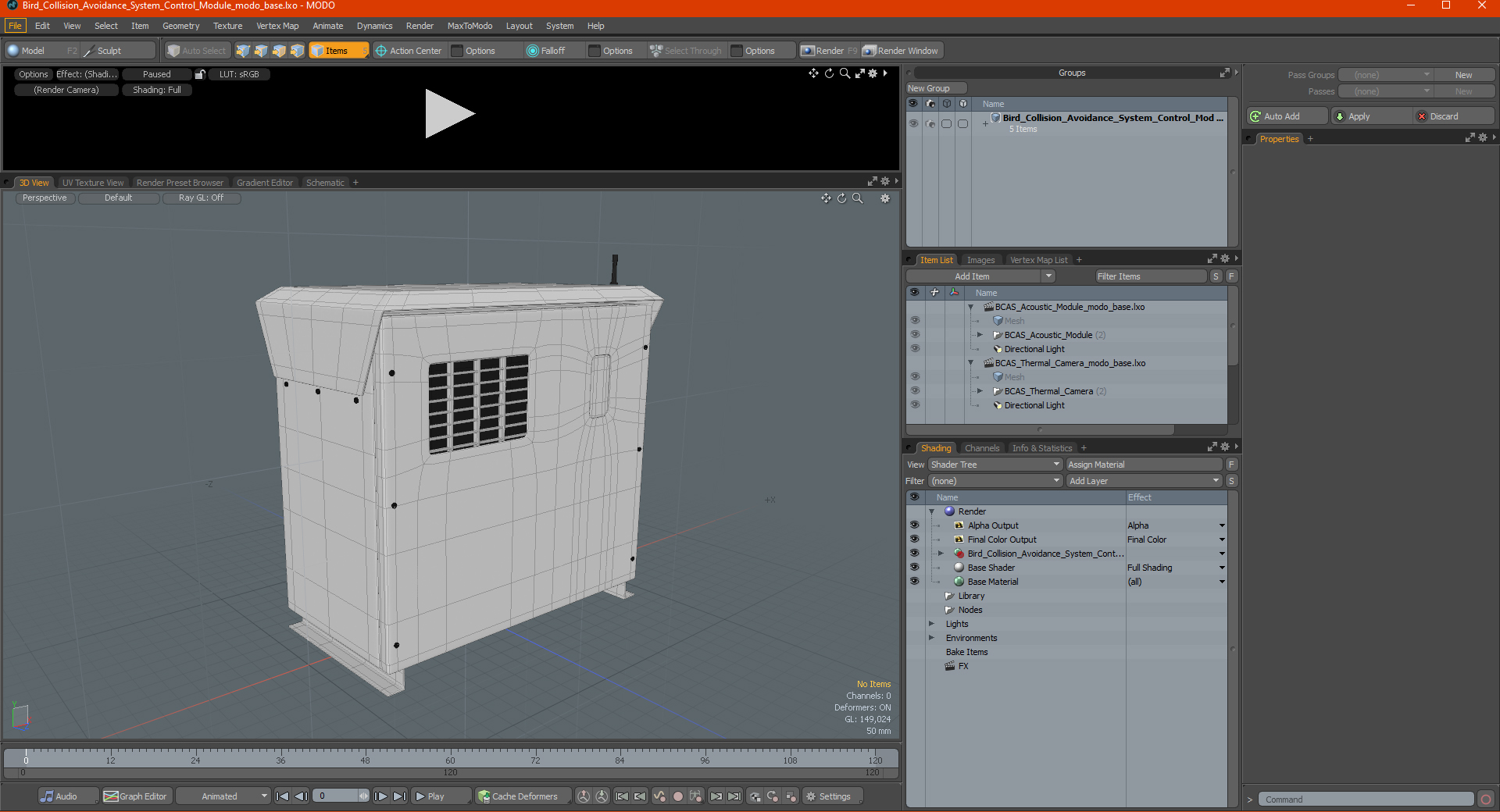Screen dimensions: 1500x812
Task: Open the Add Layer dropdown
Action: (1144, 481)
